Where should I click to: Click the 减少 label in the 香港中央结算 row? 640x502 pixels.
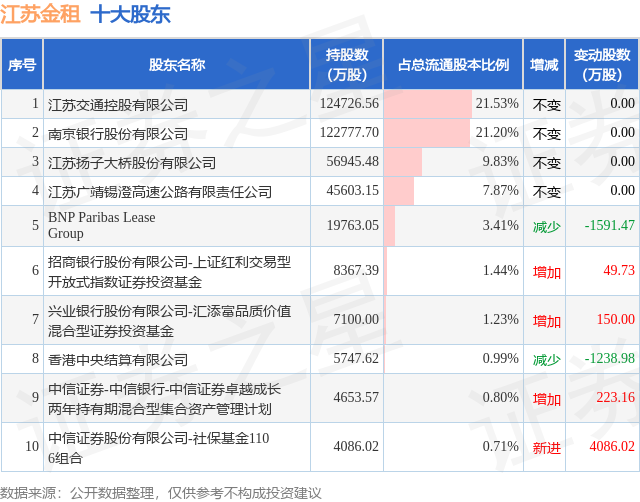547,360
